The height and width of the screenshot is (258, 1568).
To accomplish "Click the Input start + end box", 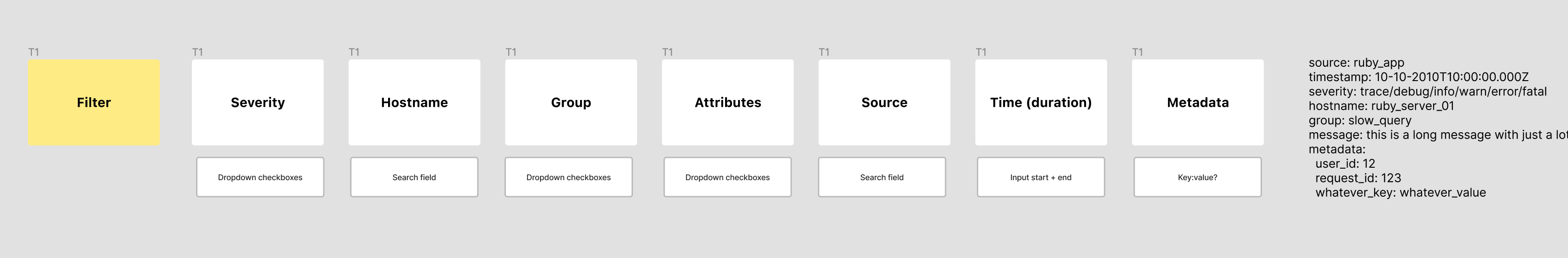I will (x=1040, y=177).
